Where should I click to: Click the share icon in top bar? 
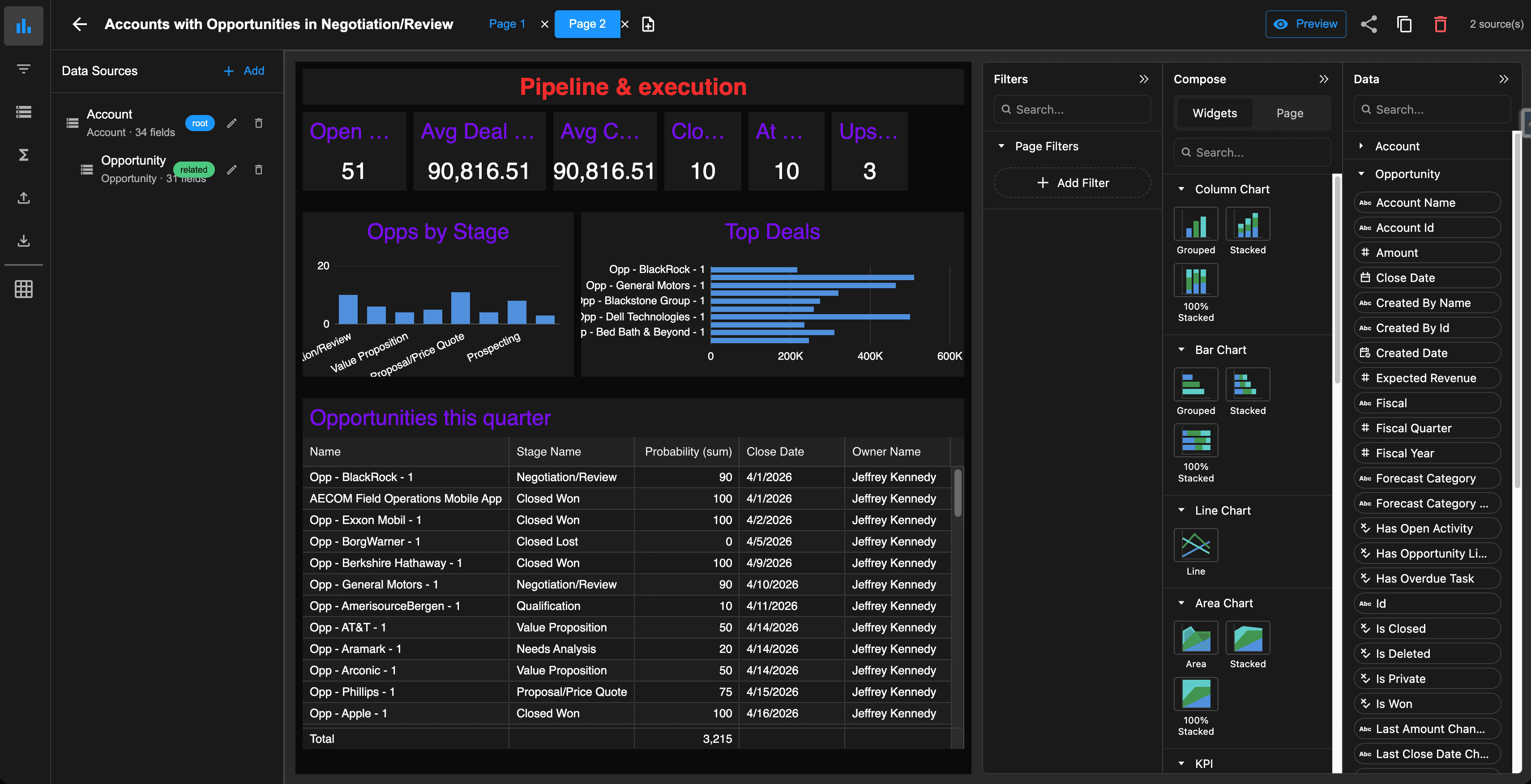coord(1369,24)
